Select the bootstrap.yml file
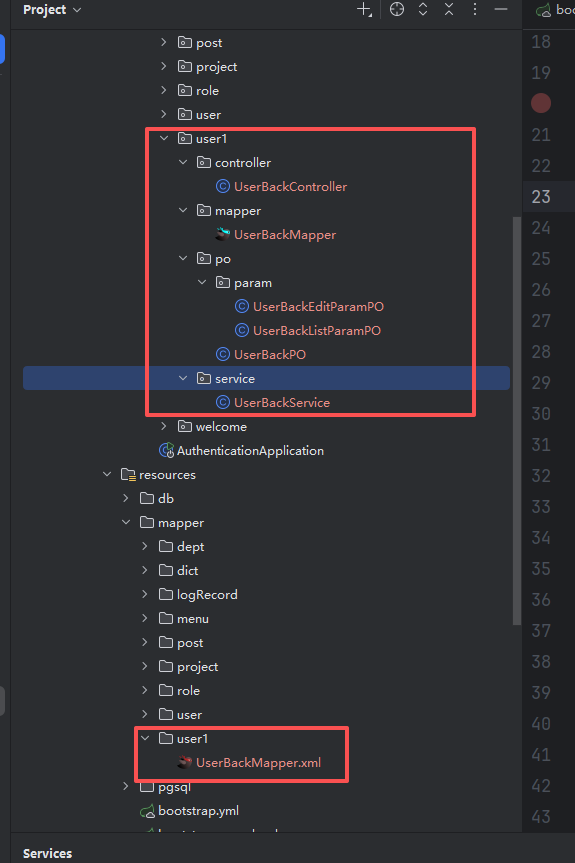The width and height of the screenshot is (575, 863). 198,811
